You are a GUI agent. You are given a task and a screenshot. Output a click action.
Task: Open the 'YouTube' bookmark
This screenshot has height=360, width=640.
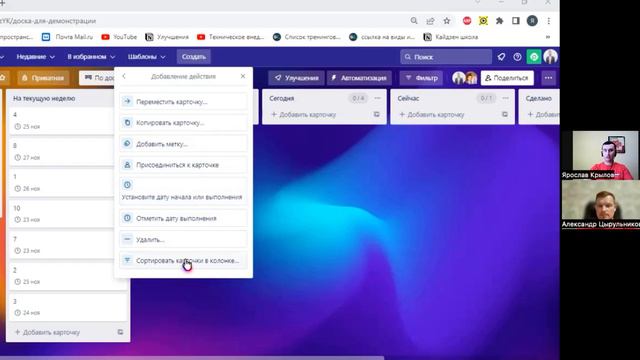tap(119, 37)
